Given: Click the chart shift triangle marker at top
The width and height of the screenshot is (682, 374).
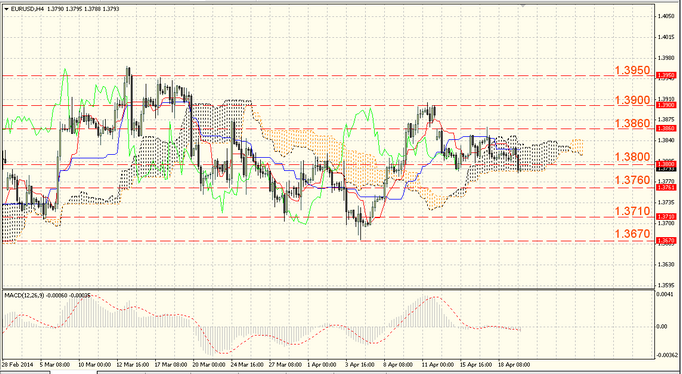Looking at the screenshot, I should coord(522,5).
